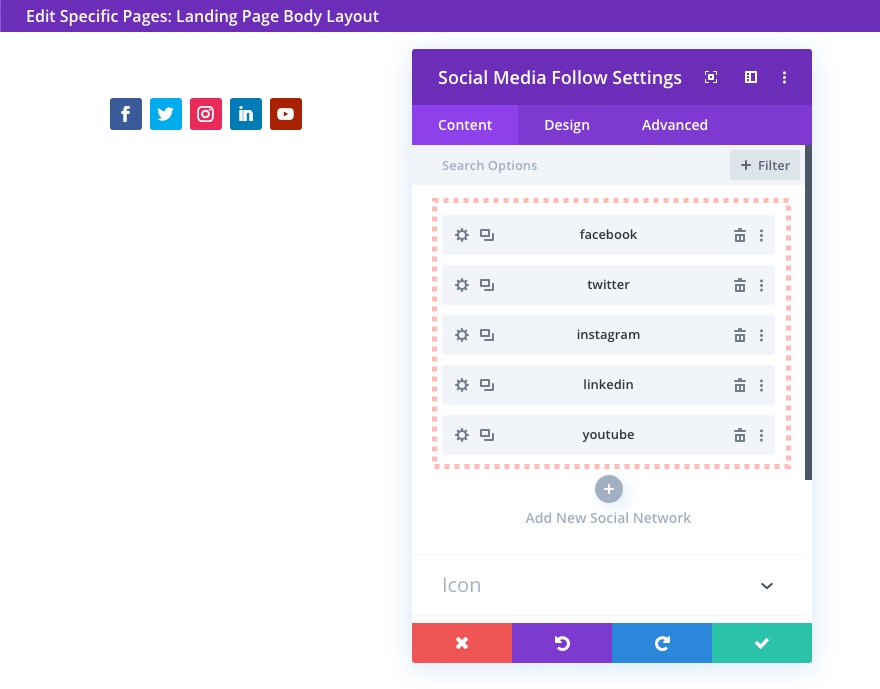Click the Facebook icon in preview
Viewport: 880px width, 689px height.
126,114
